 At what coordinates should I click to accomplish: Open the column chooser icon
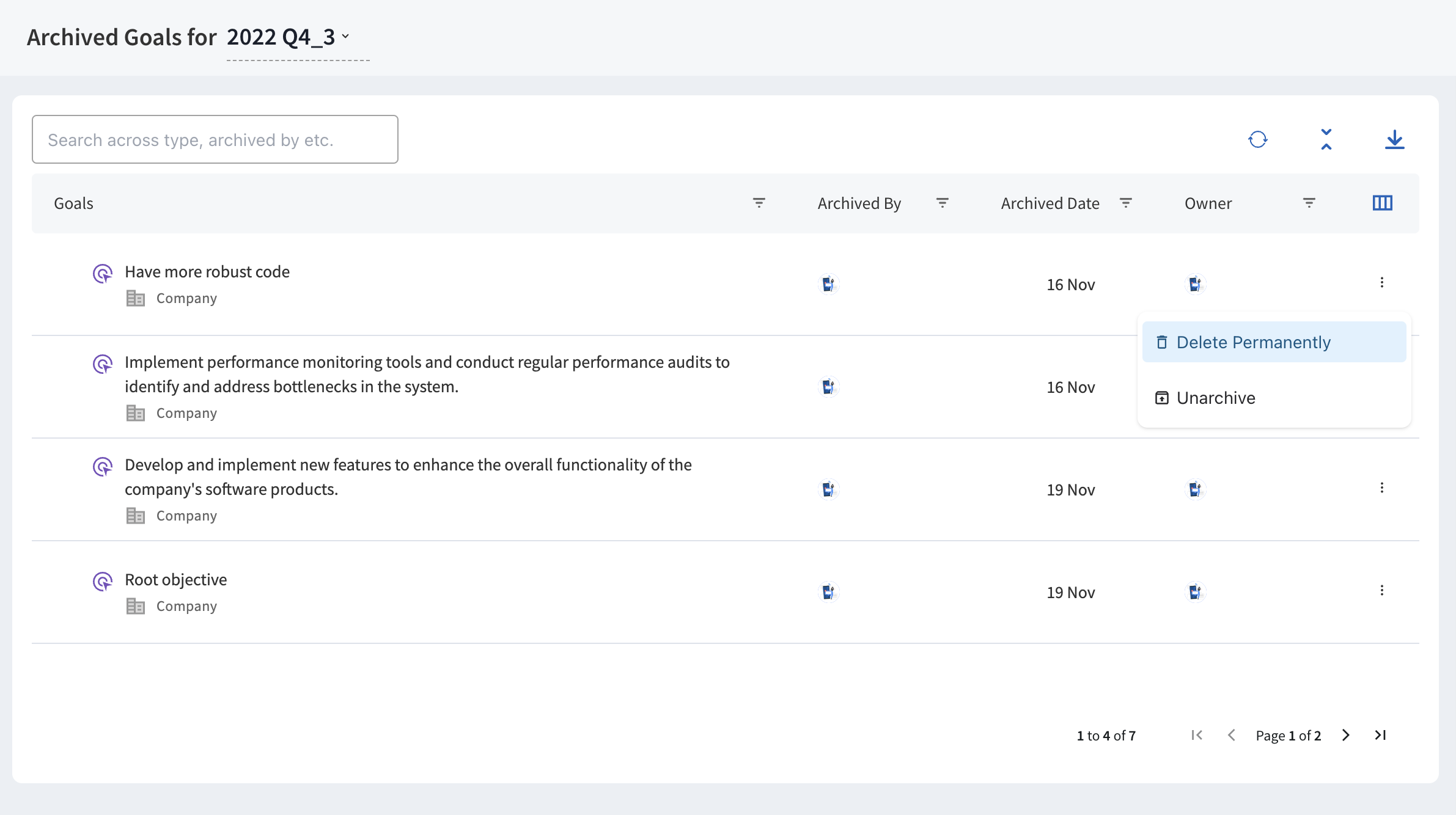click(x=1382, y=203)
